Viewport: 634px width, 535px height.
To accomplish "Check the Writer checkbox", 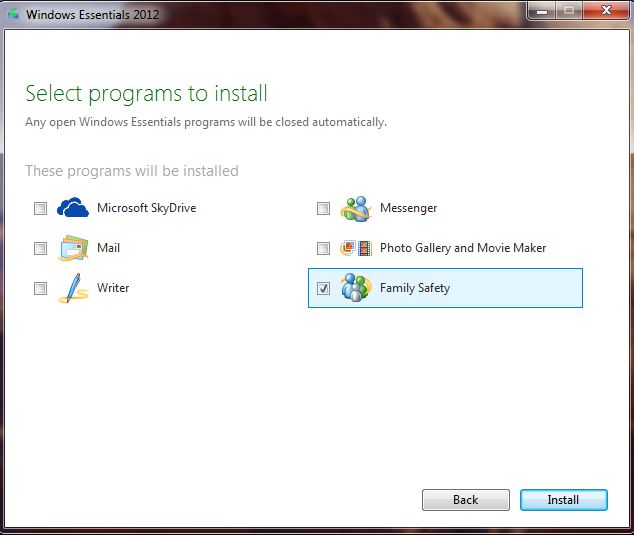I will pos(40,288).
